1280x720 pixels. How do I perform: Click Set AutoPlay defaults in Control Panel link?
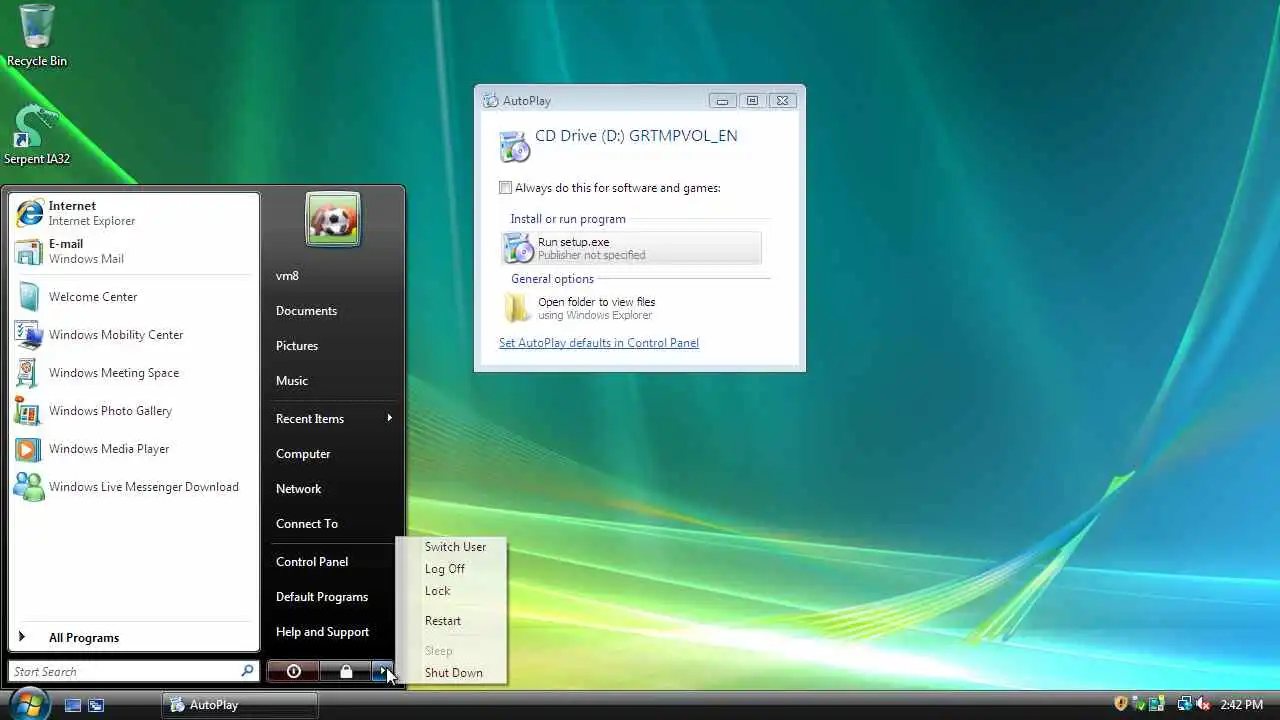tap(599, 343)
